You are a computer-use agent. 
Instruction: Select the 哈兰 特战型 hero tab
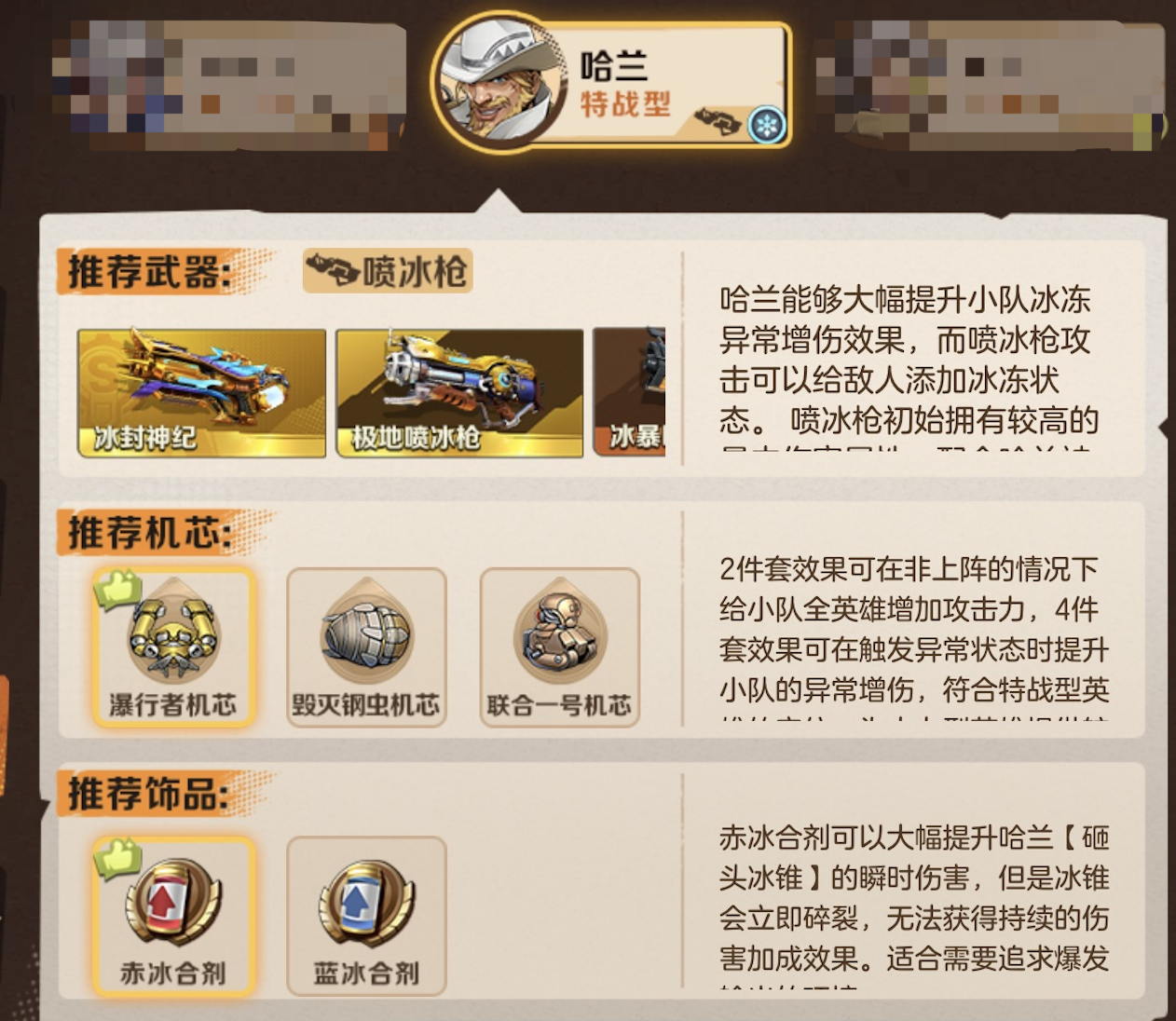612,84
